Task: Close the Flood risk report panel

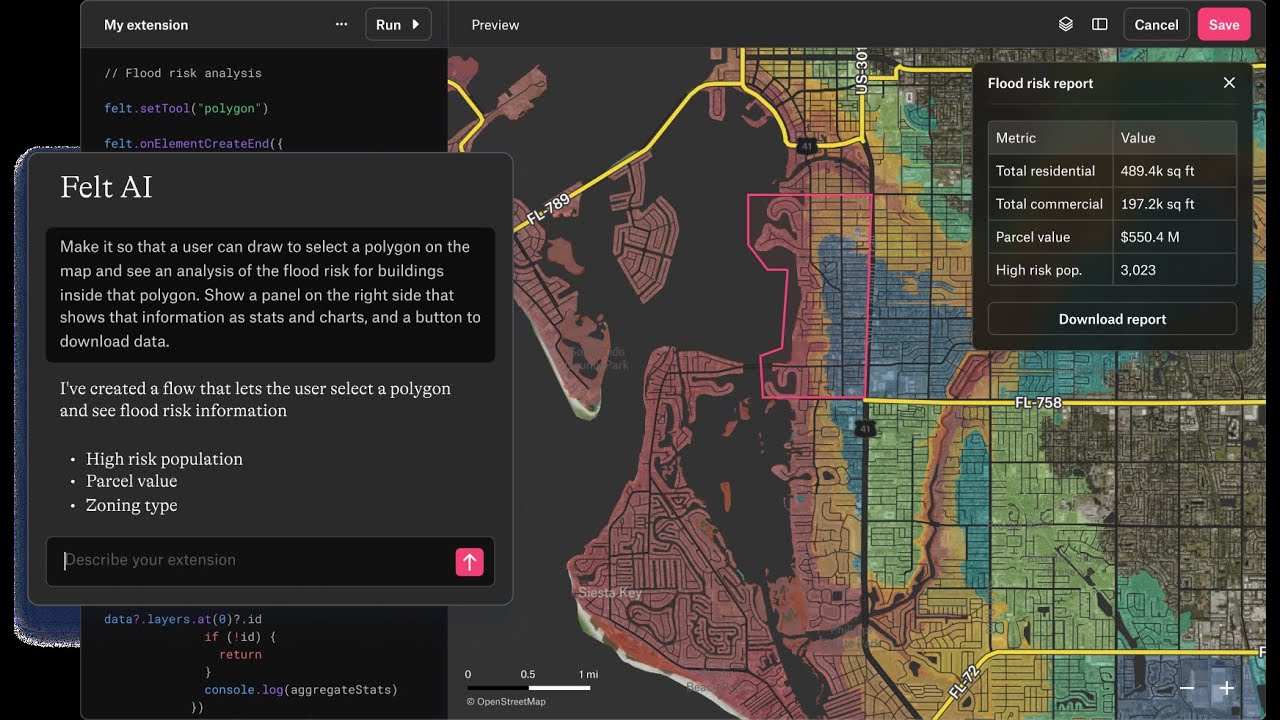Action: pos(1229,83)
